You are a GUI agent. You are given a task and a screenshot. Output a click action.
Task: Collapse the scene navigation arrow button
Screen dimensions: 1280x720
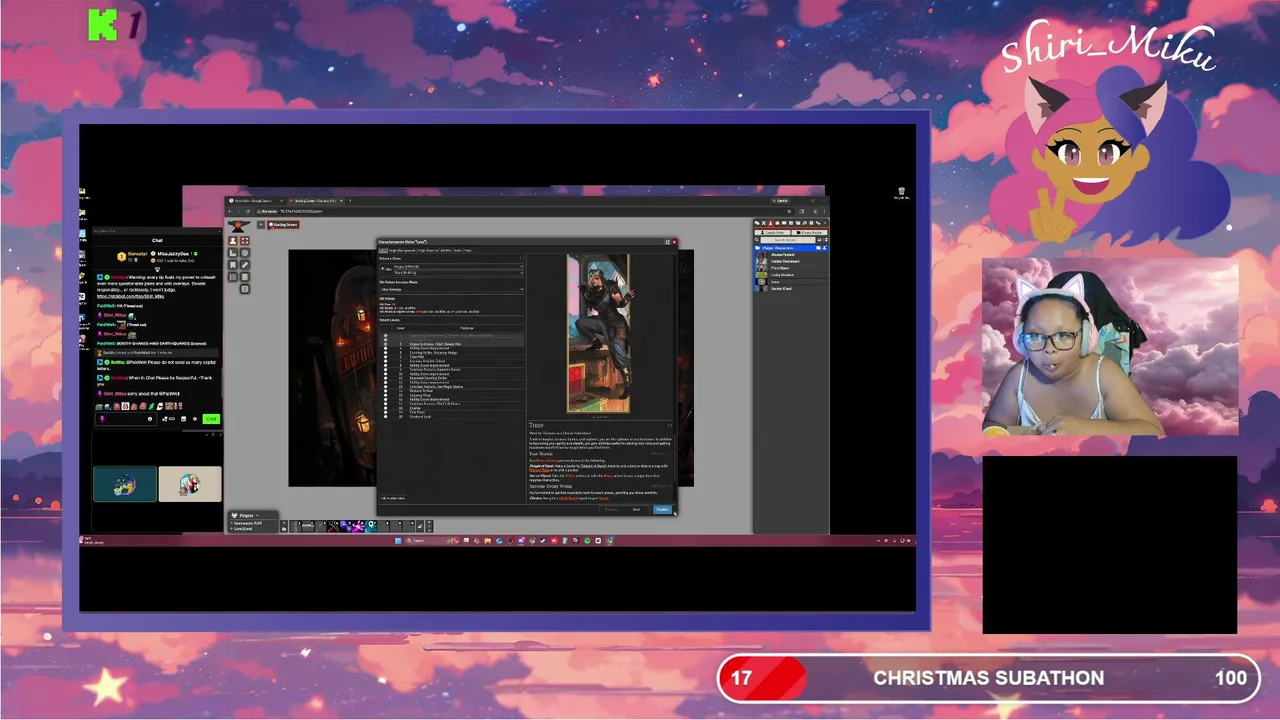[x=261, y=225]
